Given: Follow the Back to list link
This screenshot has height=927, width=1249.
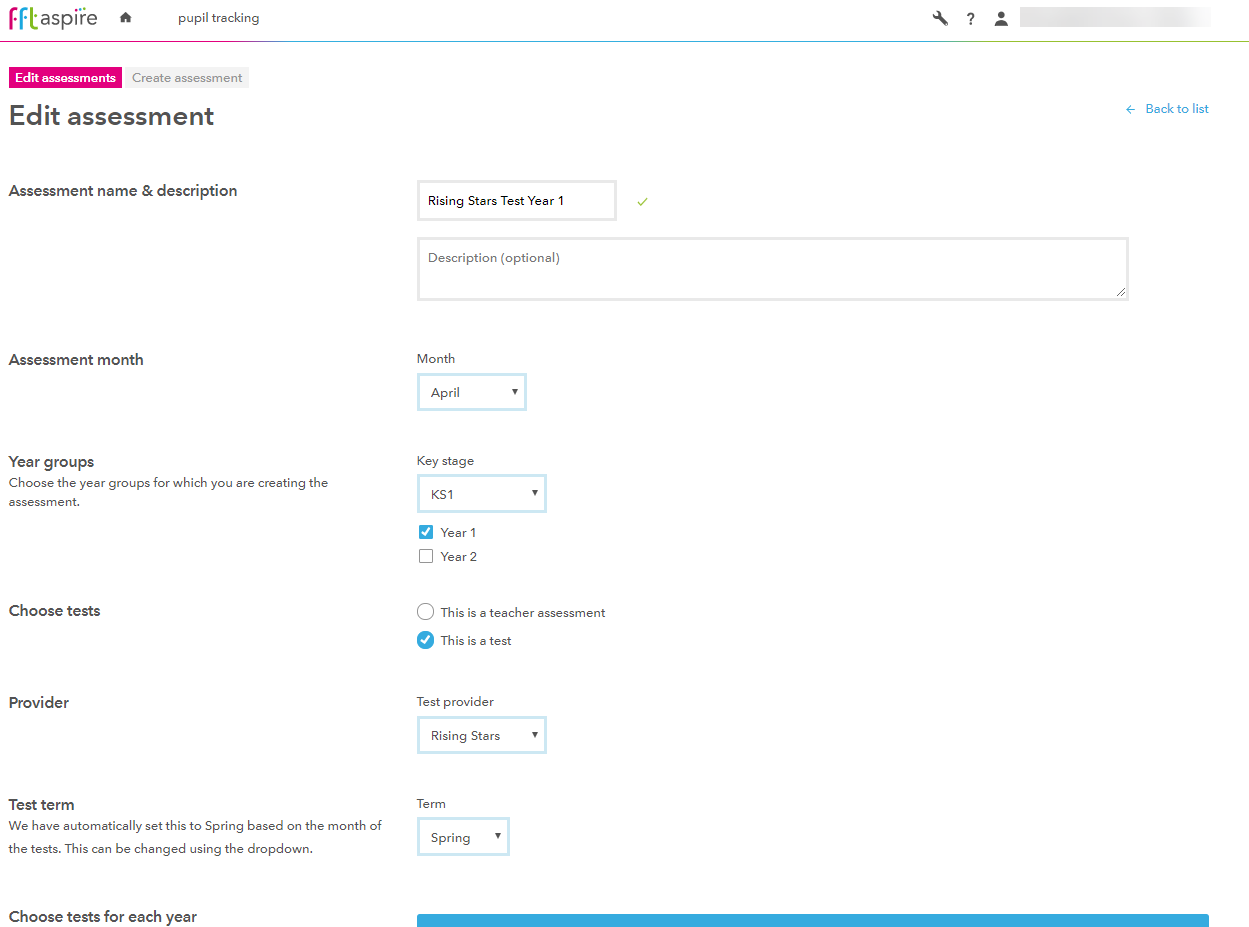Looking at the screenshot, I should coord(1176,108).
